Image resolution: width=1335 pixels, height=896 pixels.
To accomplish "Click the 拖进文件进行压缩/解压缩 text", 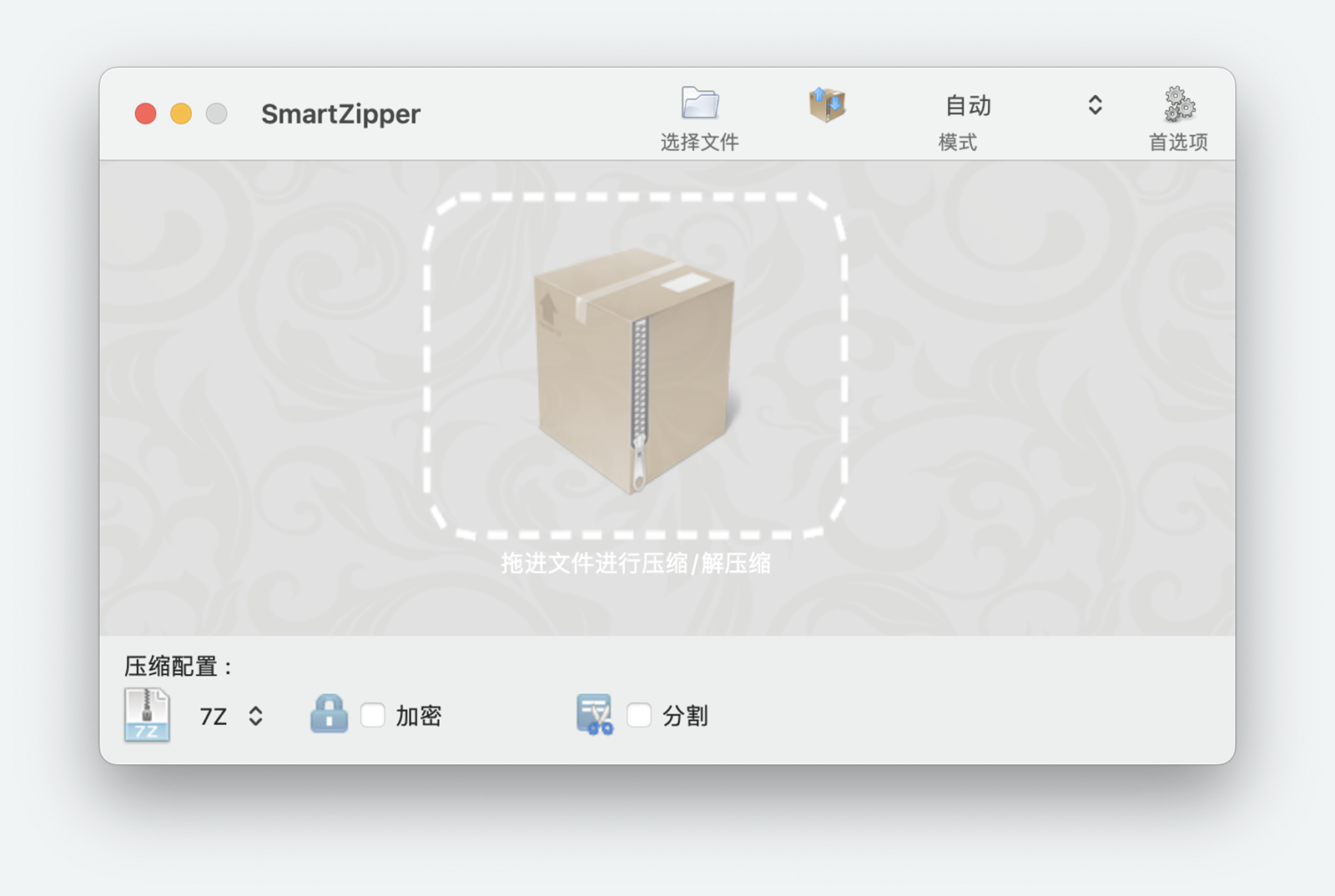I will [x=635, y=564].
